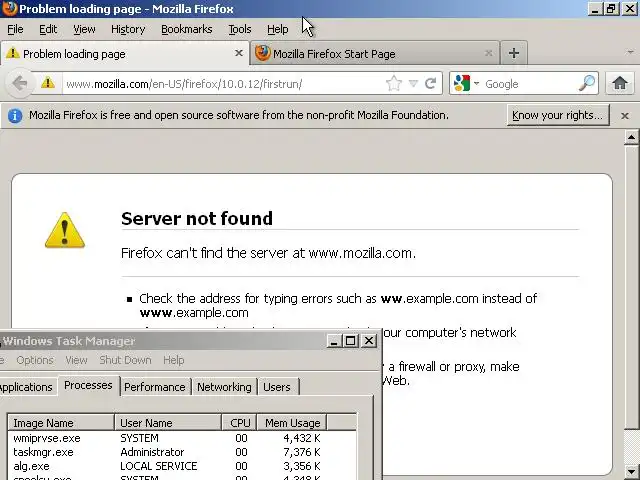
Task: Restore down the Firefox window
Action: coord(611,9)
